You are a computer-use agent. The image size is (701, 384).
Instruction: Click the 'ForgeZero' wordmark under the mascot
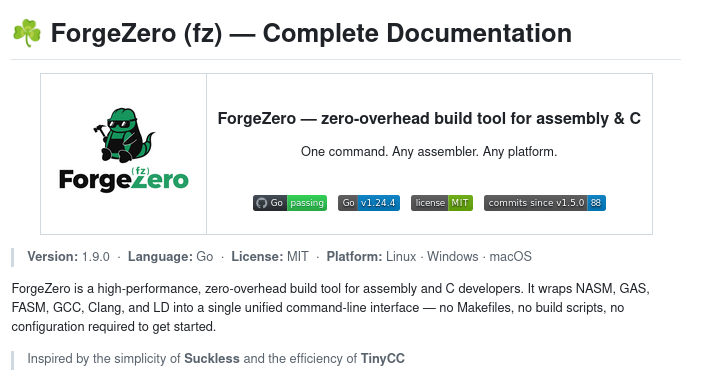(124, 180)
